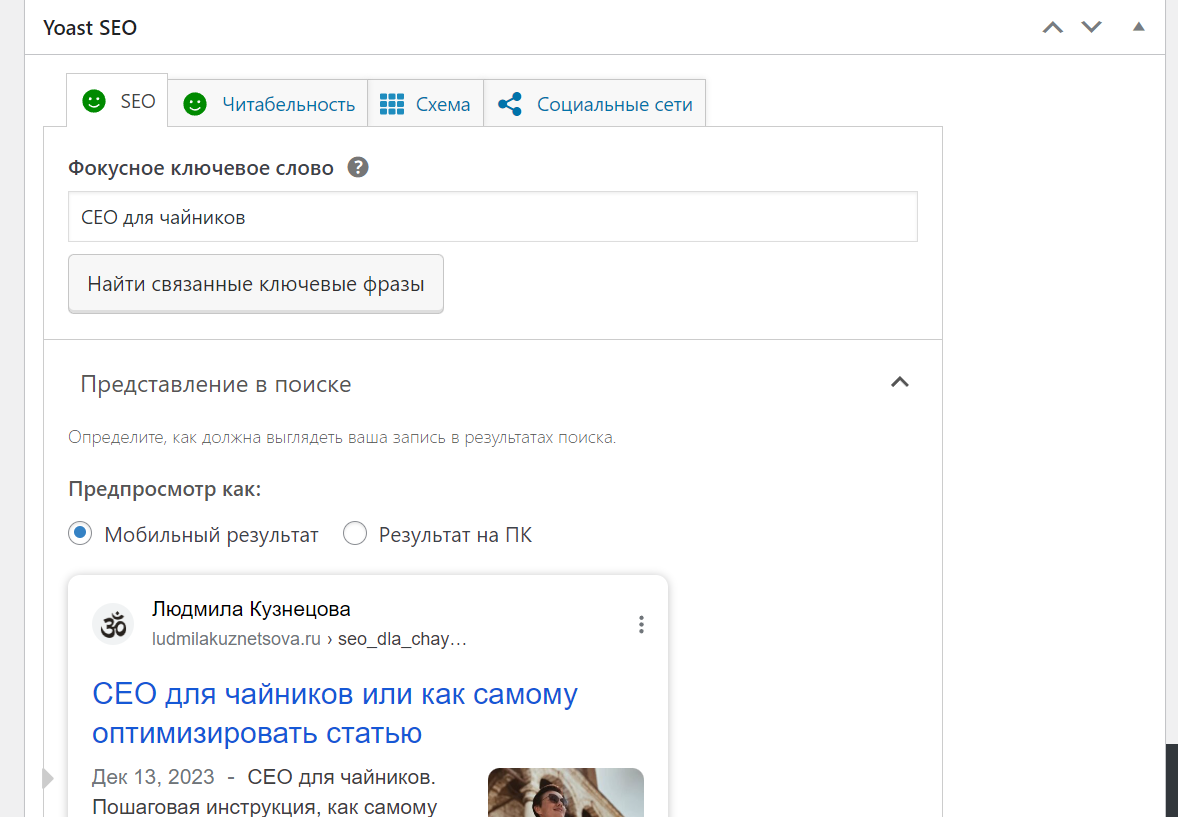Click the green smiley on Читабельность tab

(195, 104)
